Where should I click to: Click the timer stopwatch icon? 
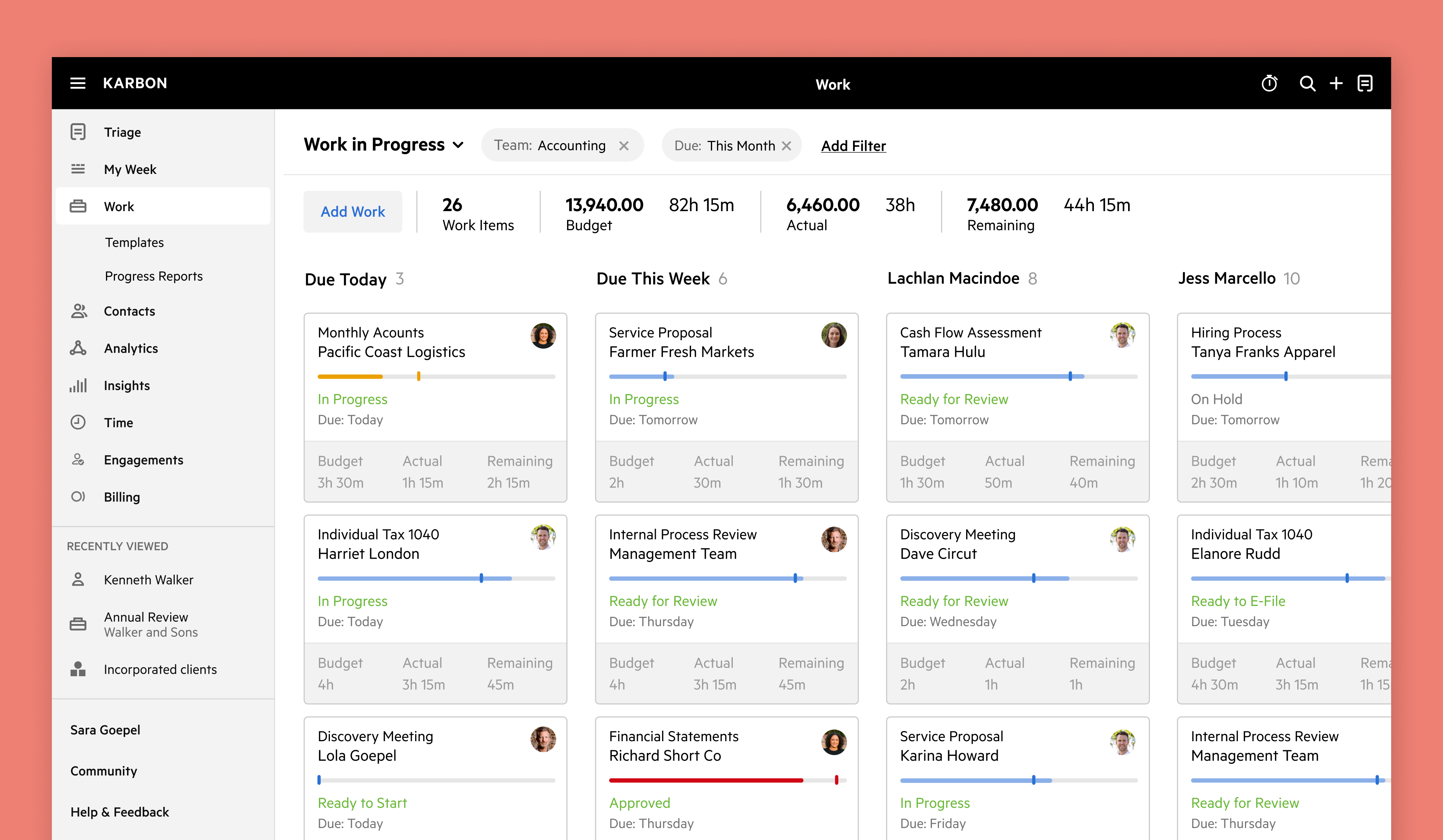[x=1269, y=84]
